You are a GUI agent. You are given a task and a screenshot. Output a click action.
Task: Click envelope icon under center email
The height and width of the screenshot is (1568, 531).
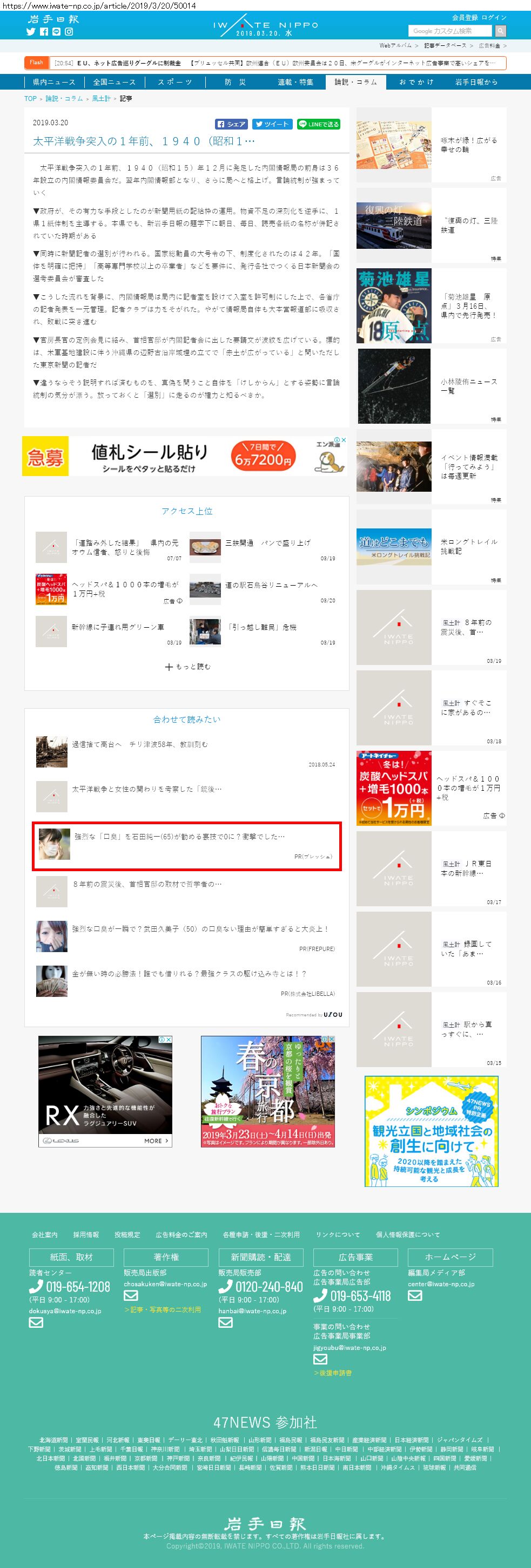point(415,1295)
